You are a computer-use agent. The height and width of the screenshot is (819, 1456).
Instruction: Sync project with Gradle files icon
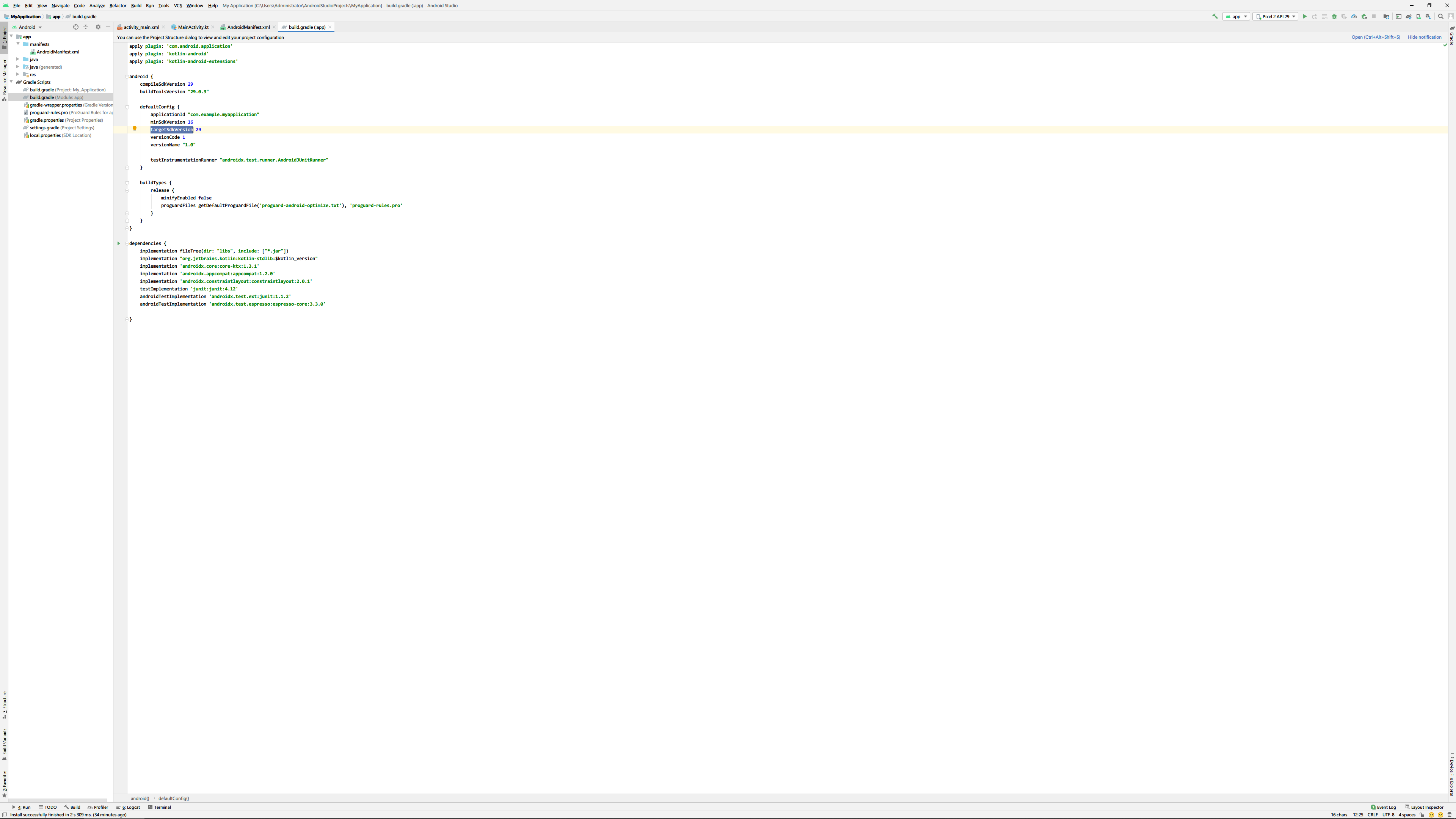click(x=1409, y=16)
